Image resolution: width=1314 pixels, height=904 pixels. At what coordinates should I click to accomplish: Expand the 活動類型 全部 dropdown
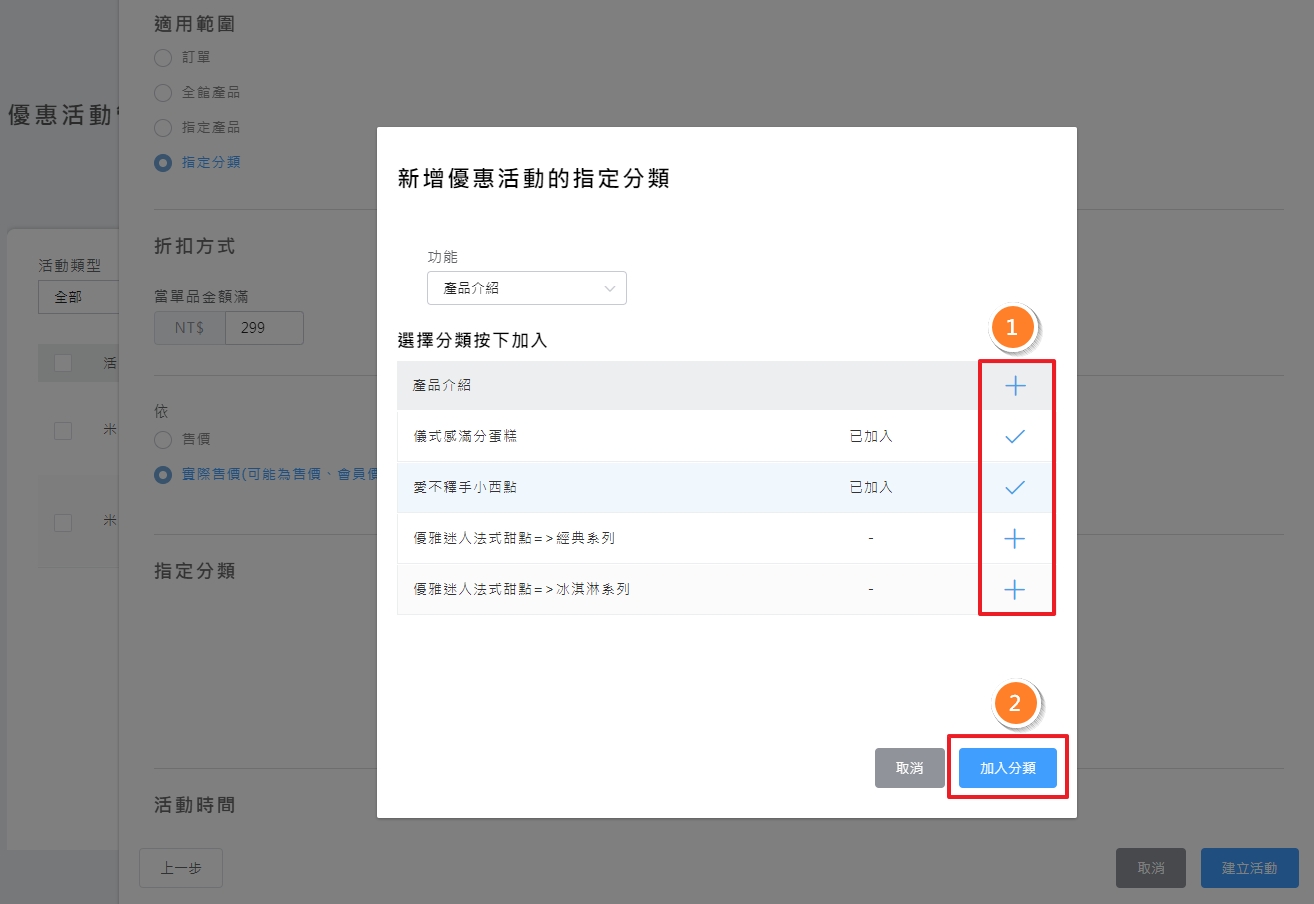pyautogui.click(x=78, y=297)
